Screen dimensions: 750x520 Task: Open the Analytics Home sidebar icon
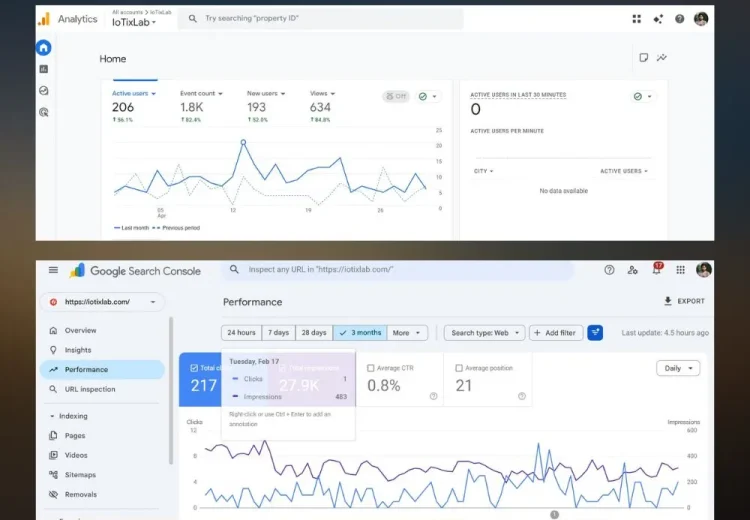pos(44,47)
